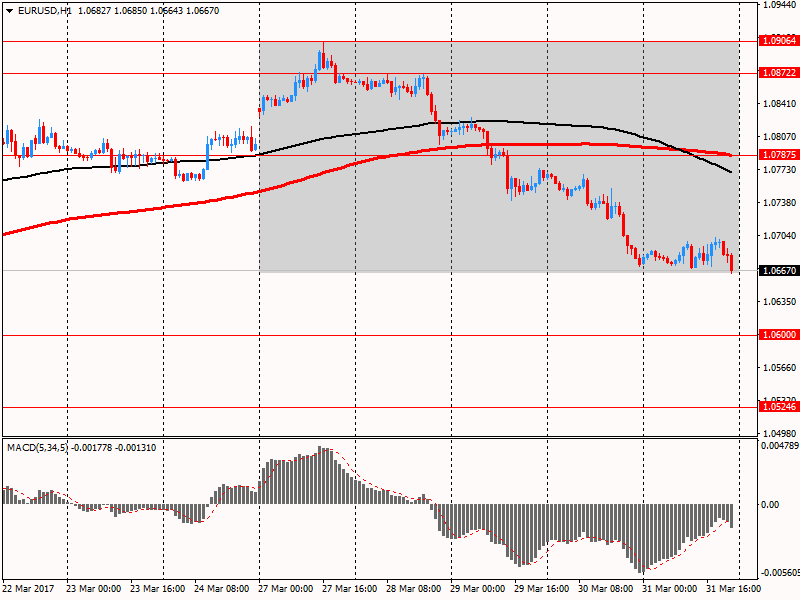Click the 1.08722 price label on axis
The width and height of the screenshot is (800, 600).
pos(778,73)
